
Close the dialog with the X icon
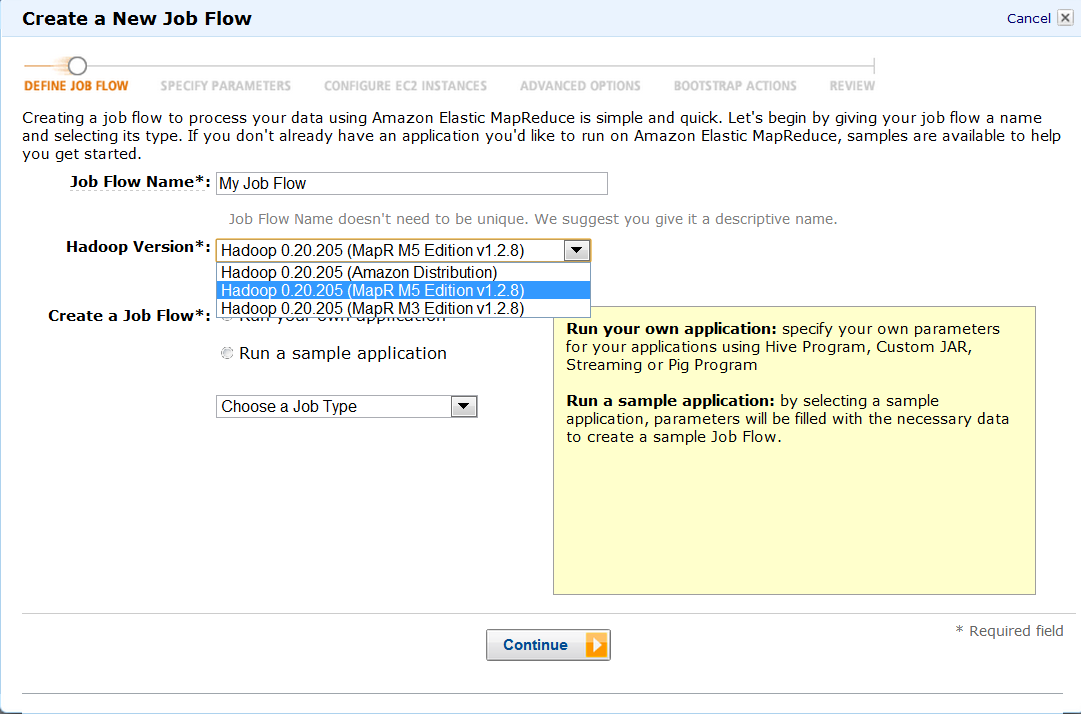tap(1065, 18)
